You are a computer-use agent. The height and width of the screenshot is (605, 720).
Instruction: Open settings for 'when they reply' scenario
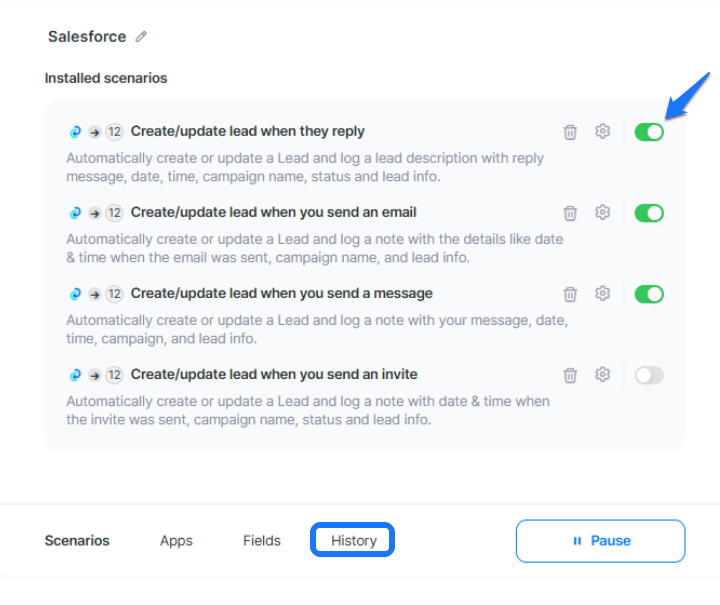pos(602,131)
